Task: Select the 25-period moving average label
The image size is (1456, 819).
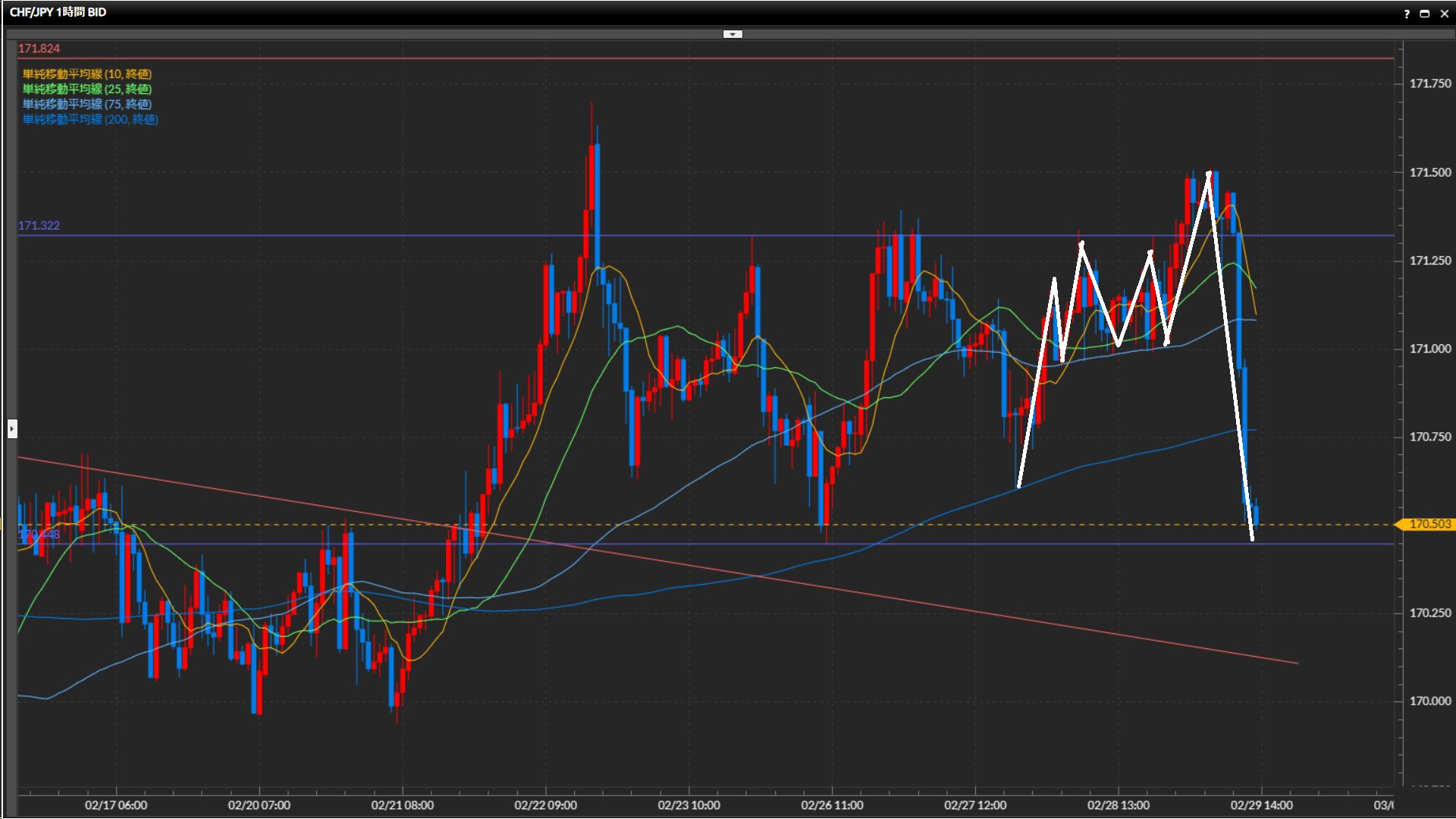Action: 87,89
